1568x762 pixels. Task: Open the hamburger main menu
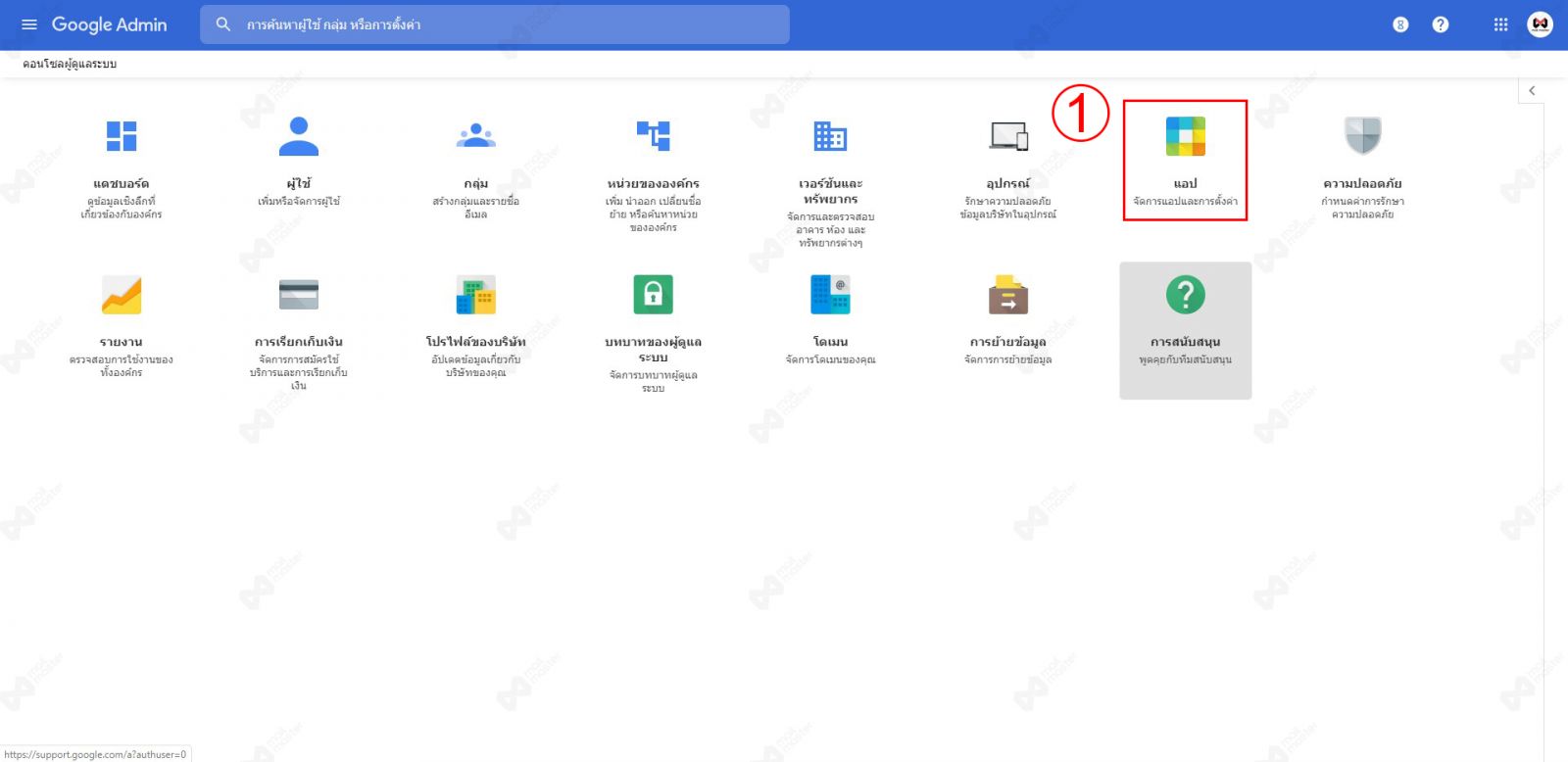tap(29, 24)
